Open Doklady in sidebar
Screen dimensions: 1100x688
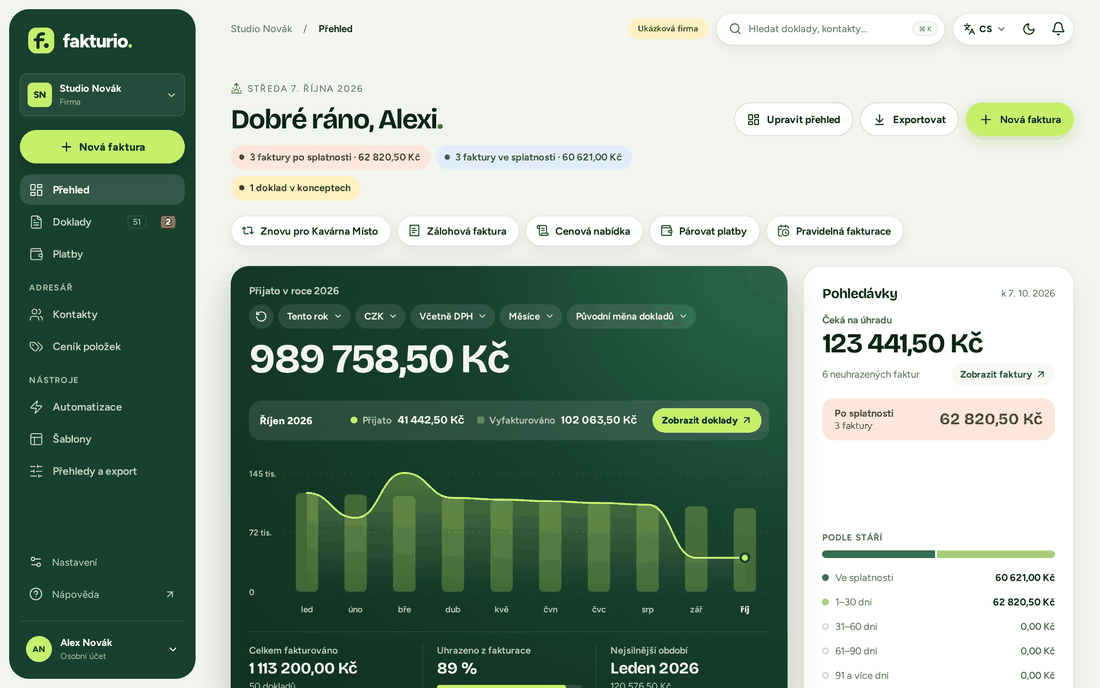[102, 222]
